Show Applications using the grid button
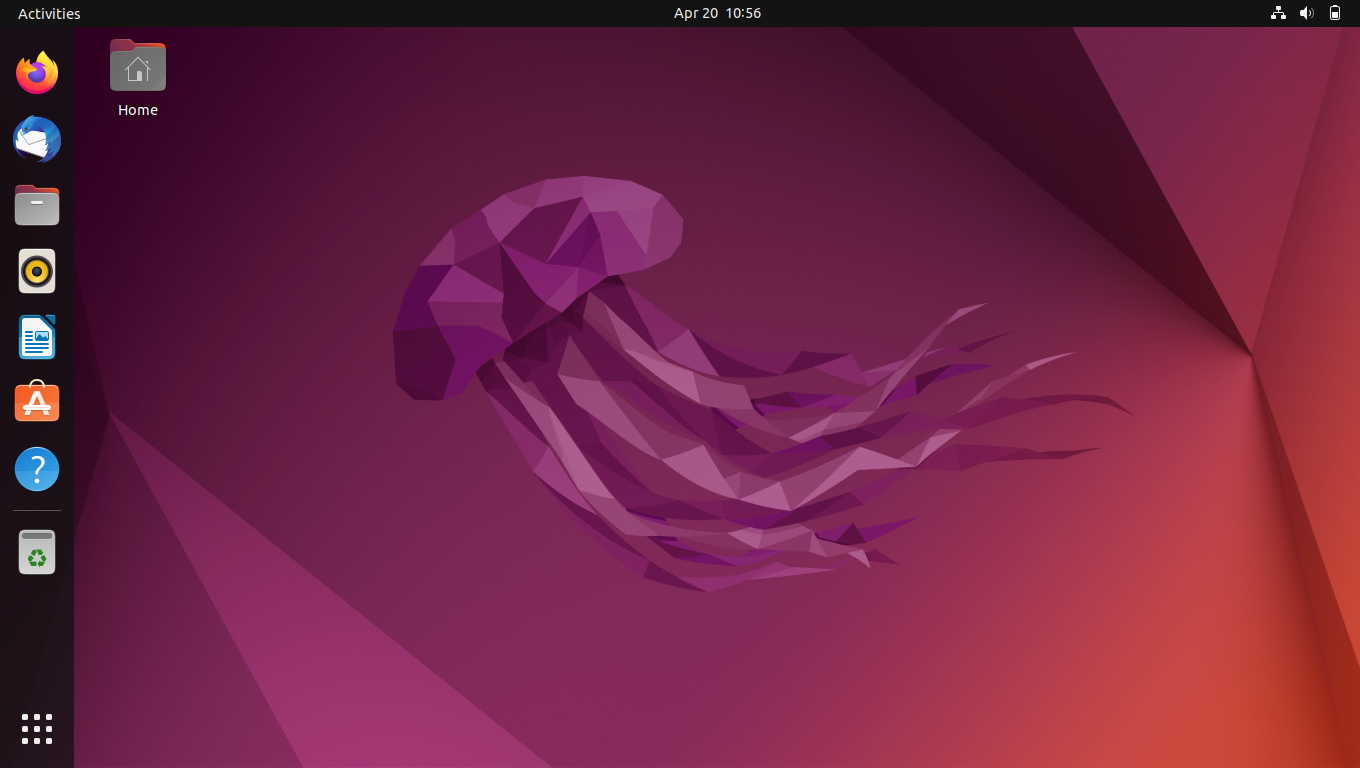This screenshot has height=768, width=1360. point(37,729)
